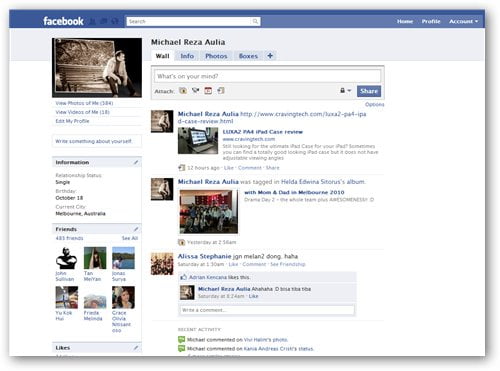The width and height of the screenshot is (500, 371).
Task: Click Edit My Profile link
Action: pos(72,121)
